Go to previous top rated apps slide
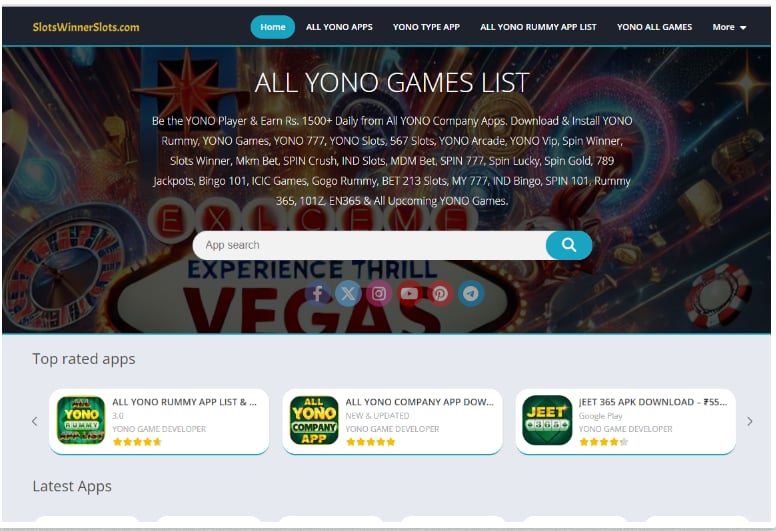 click(35, 421)
